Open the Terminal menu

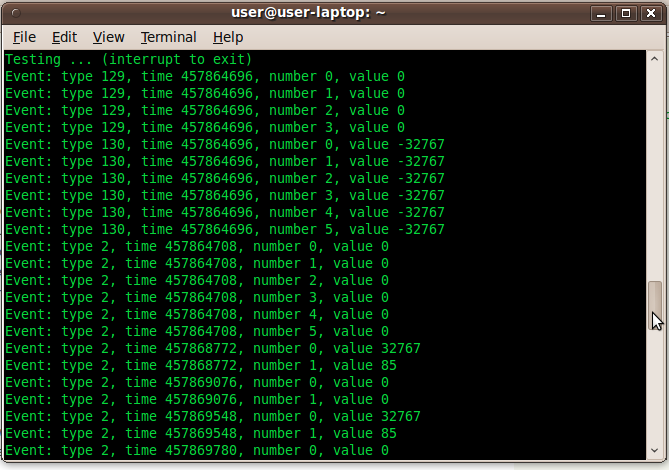click(x=169, y=38)
